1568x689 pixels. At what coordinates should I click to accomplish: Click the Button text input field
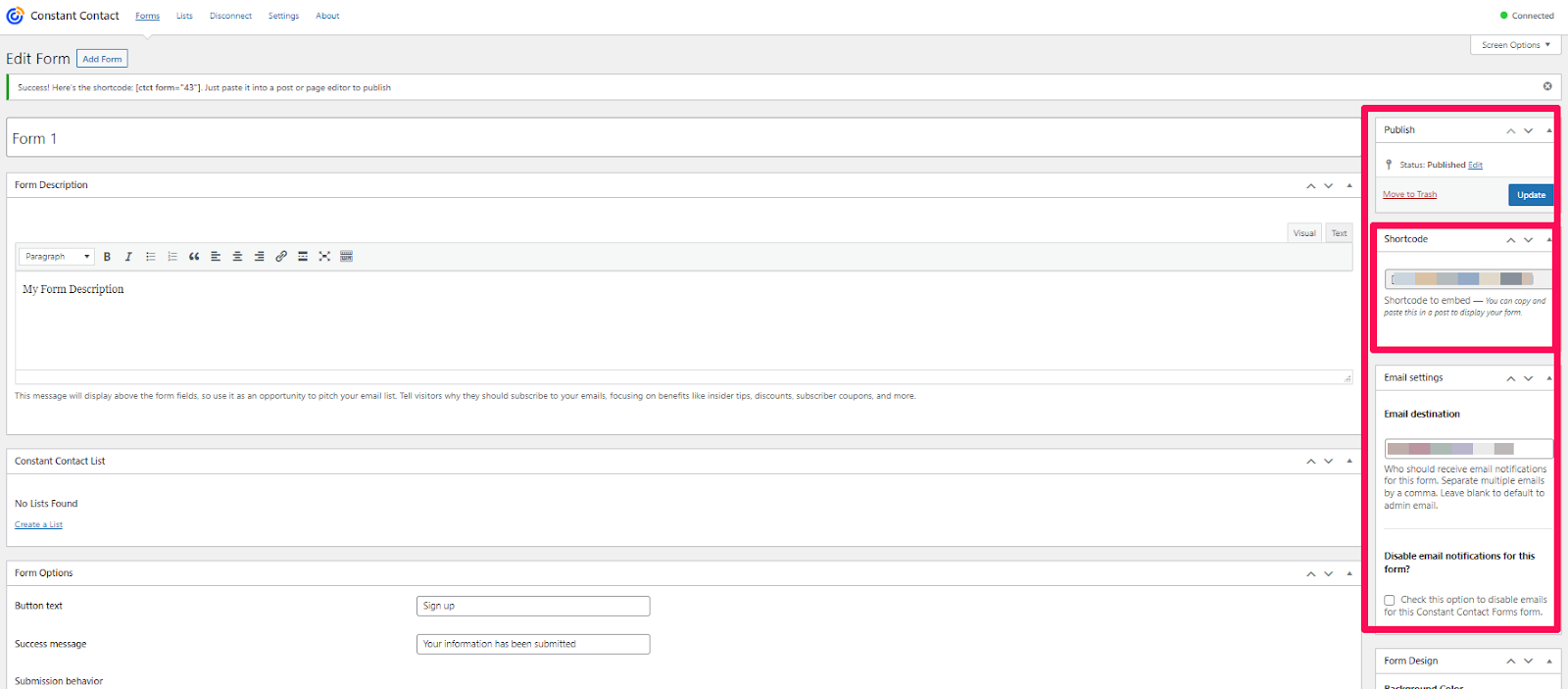532,606
